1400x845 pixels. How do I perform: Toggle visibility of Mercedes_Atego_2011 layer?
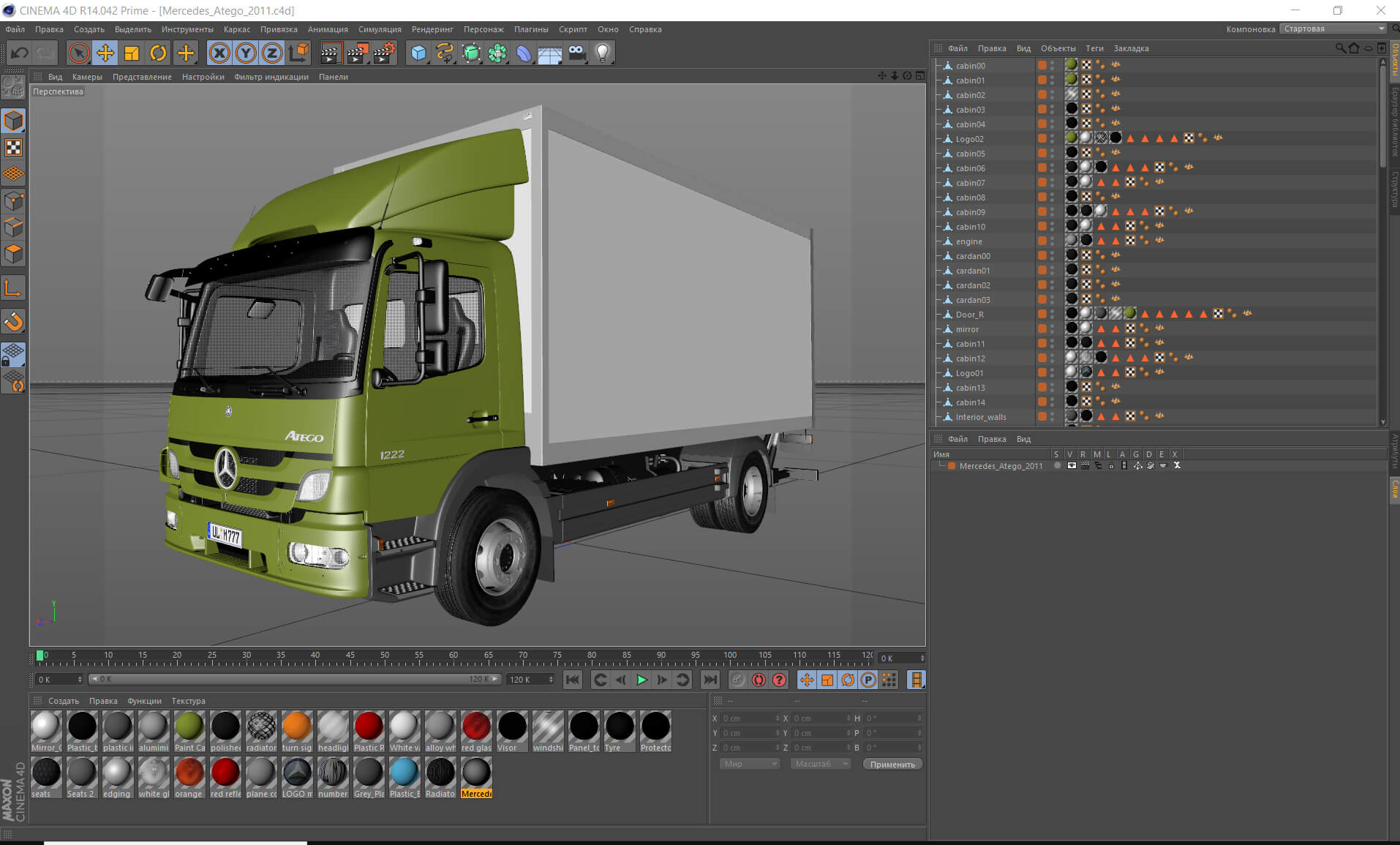(1072, 465)
